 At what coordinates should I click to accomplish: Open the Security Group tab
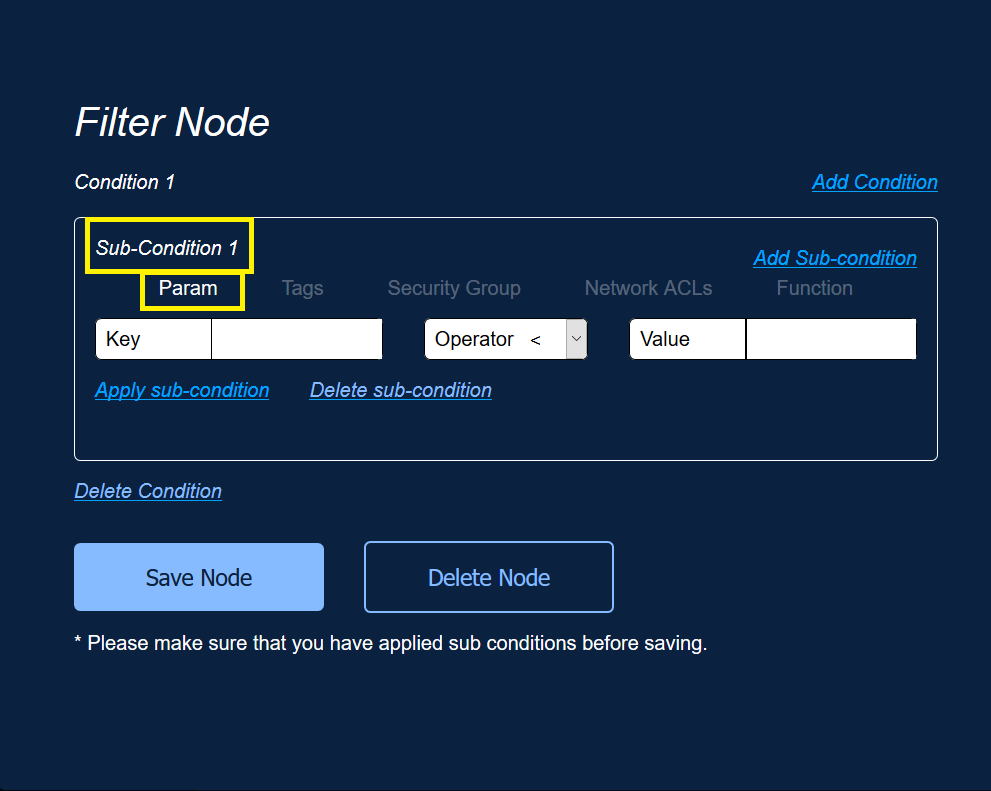454,288
